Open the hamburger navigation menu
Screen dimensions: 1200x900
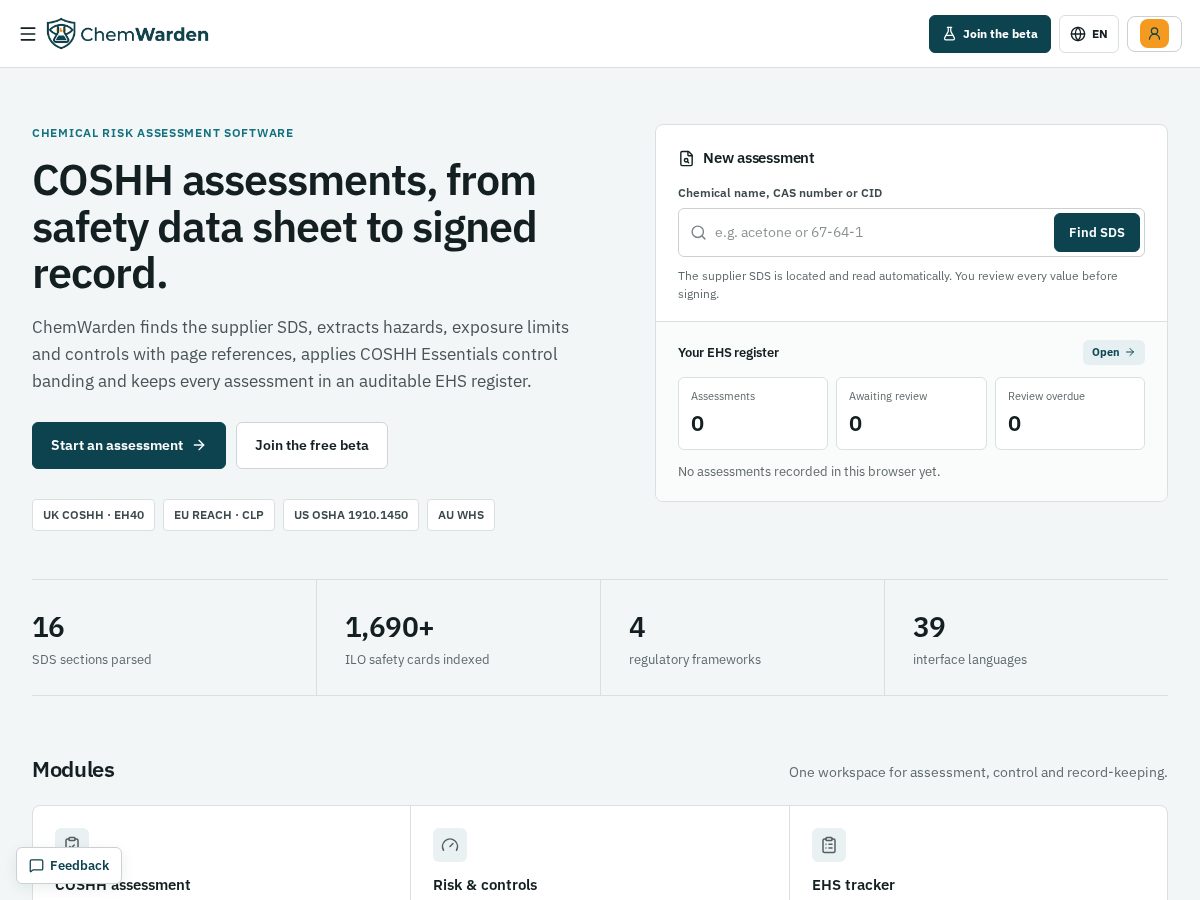(x=28, y=34)
